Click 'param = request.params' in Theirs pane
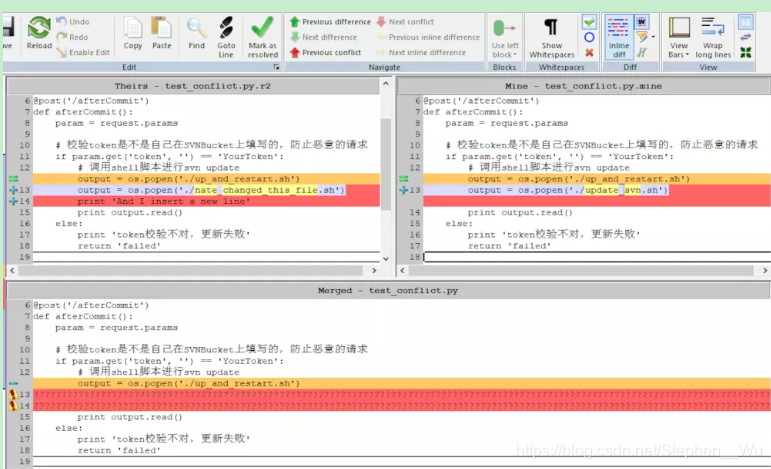Screen dimensions: 771x469 pos(117,123)
